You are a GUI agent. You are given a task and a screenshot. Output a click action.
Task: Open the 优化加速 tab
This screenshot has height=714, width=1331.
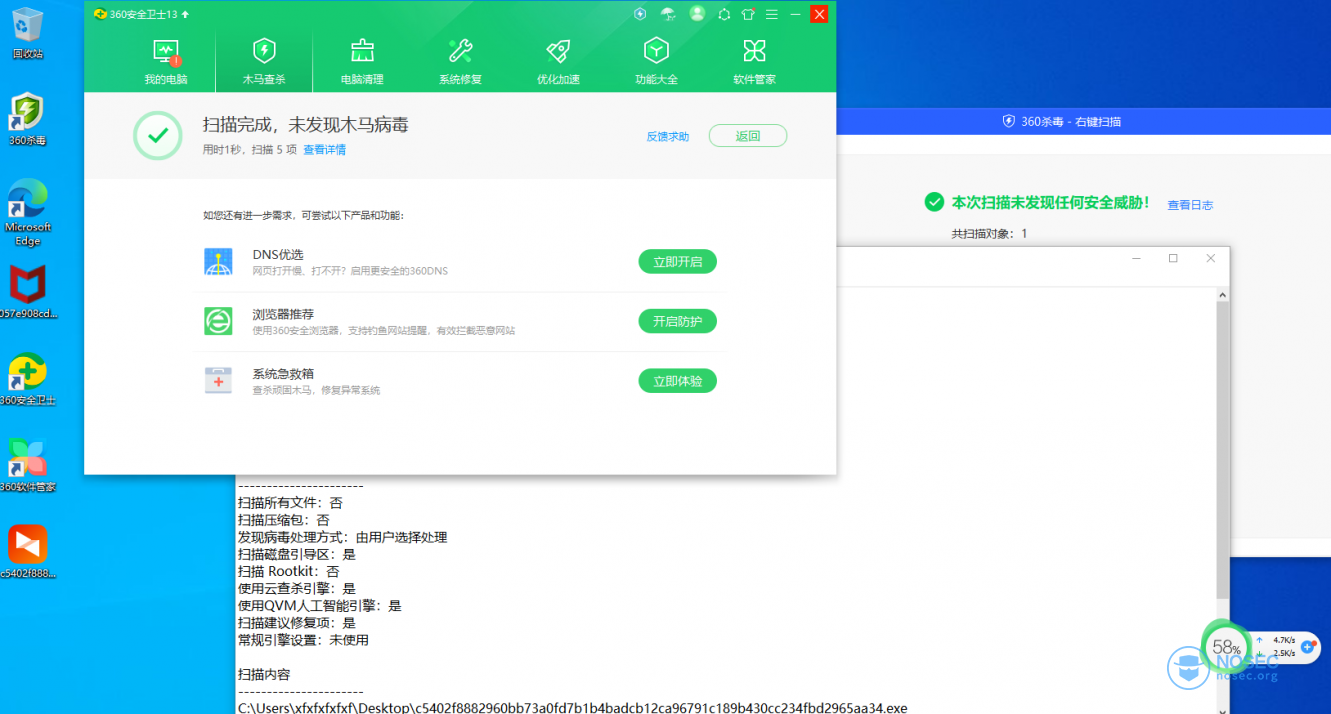point(558,62)
